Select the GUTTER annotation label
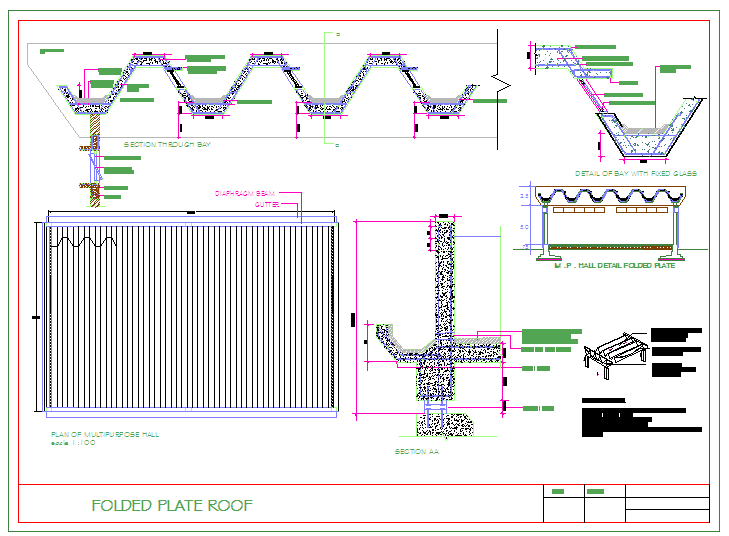729x536 pixels. (x=266, y=203)
